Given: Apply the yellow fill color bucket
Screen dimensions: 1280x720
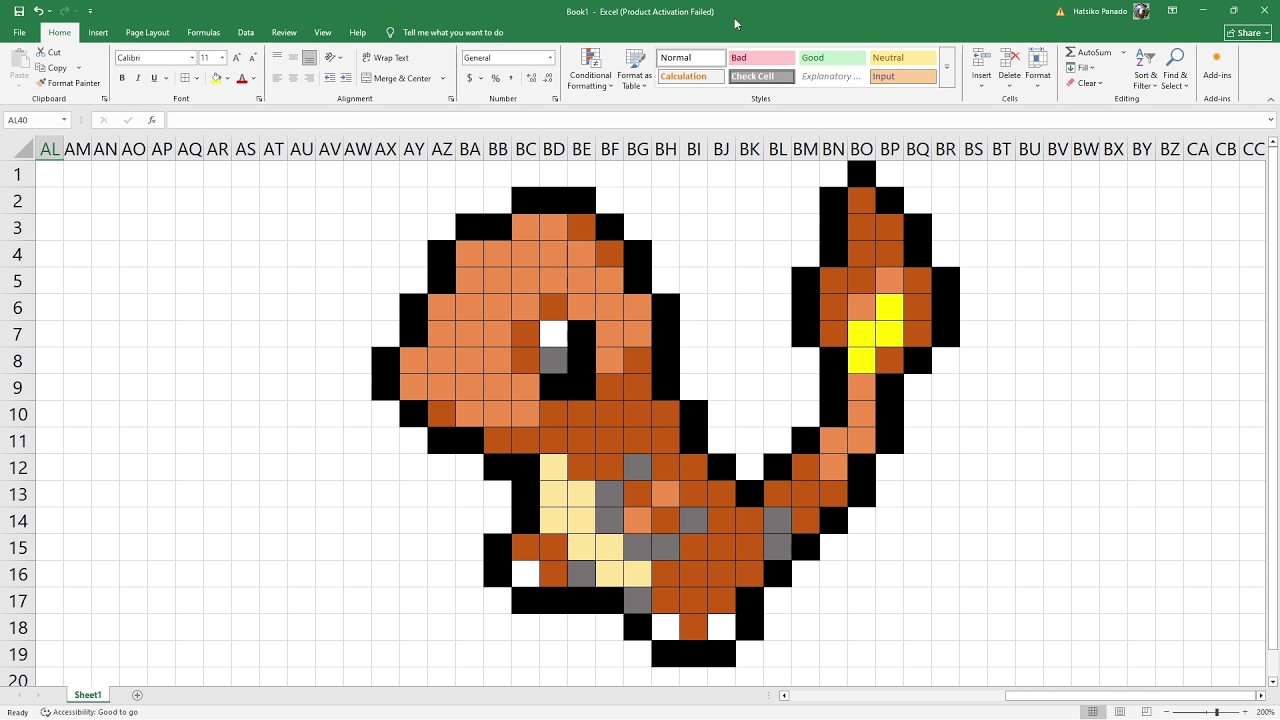Looking at the screenshot, I should coord(216,78).
